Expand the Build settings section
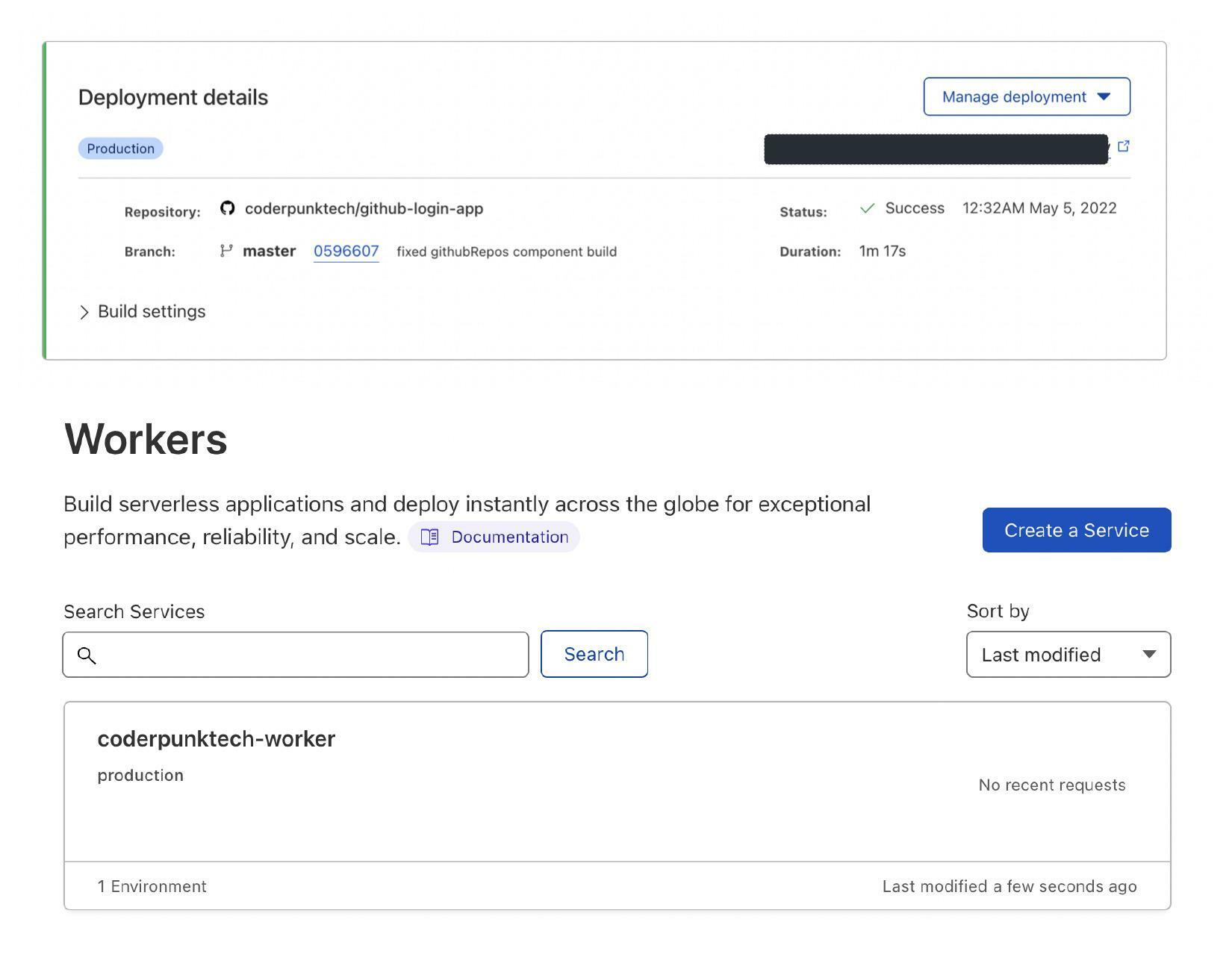The width and height of the screenshot is (1232, 966). pos(142,311)
